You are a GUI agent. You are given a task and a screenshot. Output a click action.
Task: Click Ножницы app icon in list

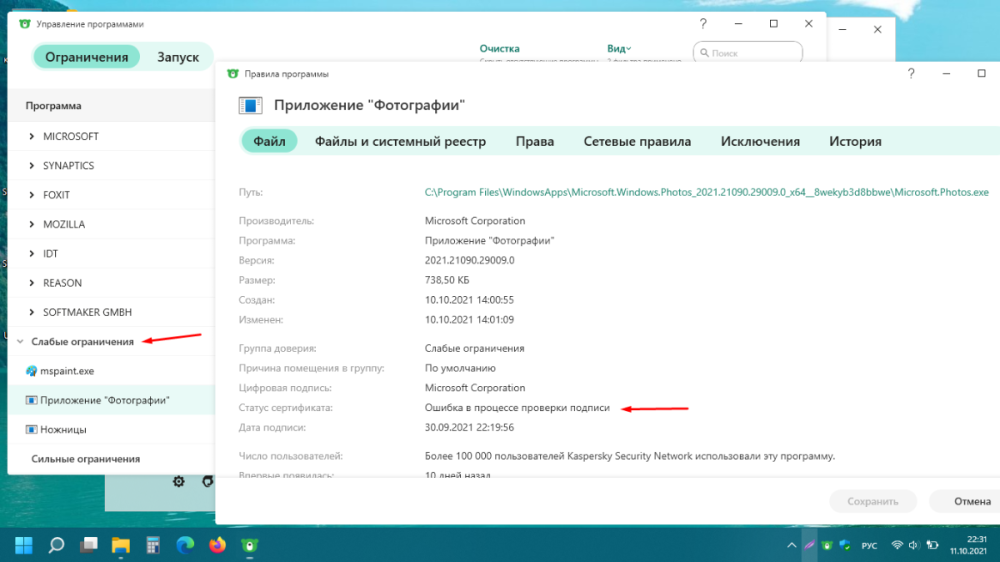(x=31, y=429)
